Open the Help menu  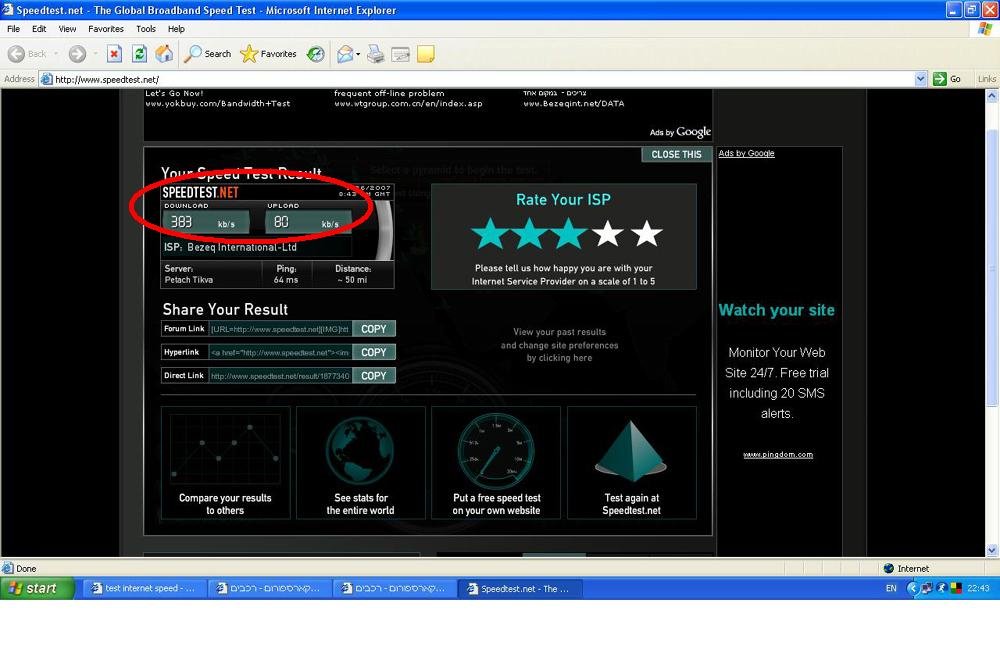coord(176,29)
